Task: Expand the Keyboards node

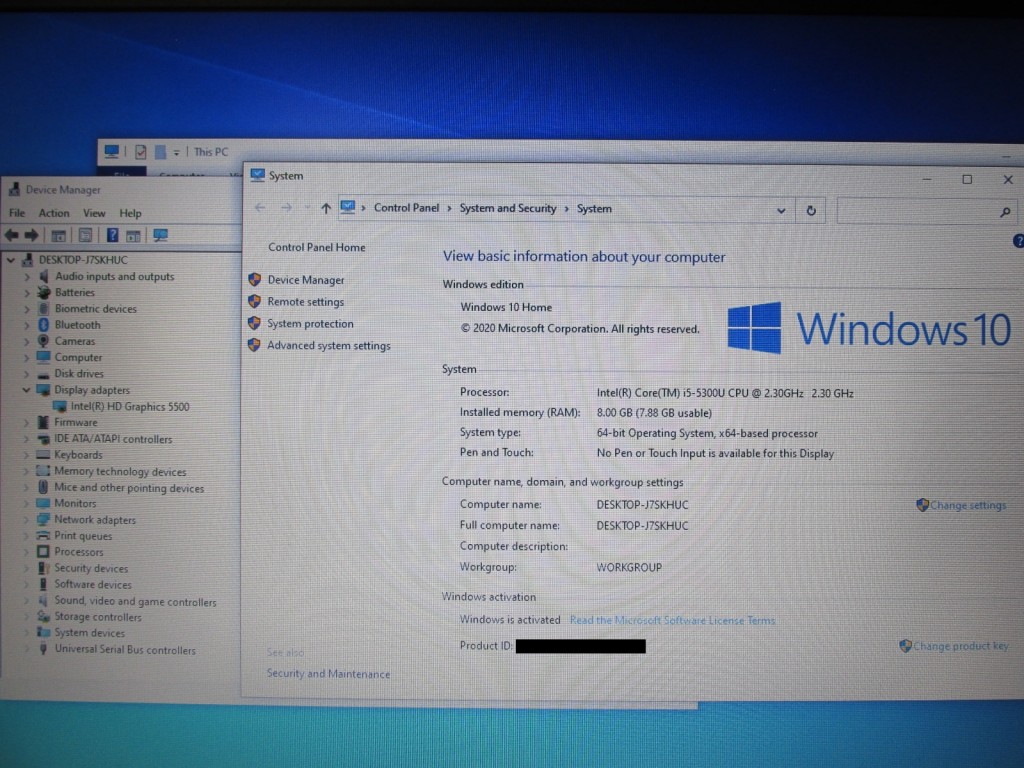Action: coord(27,455)
